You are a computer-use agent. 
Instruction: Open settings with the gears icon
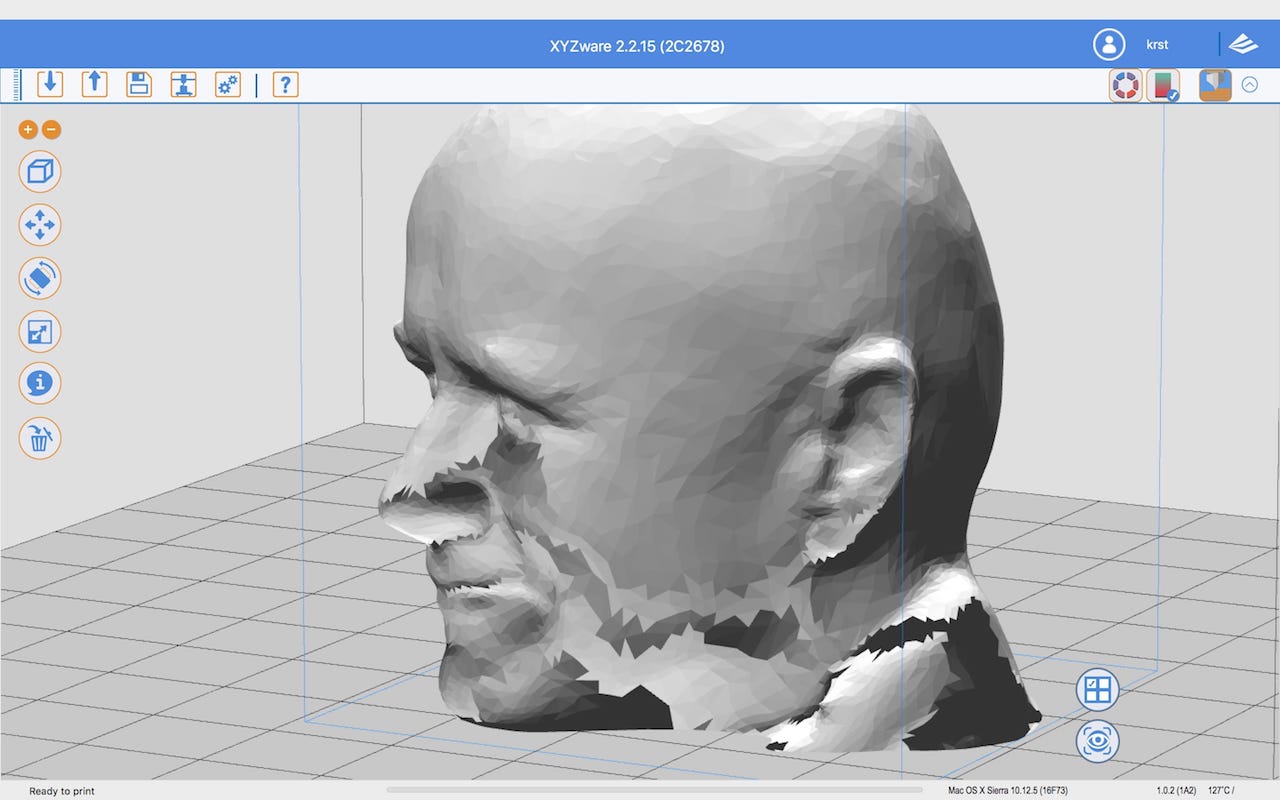pyautogui.click(x=228, y=84)
